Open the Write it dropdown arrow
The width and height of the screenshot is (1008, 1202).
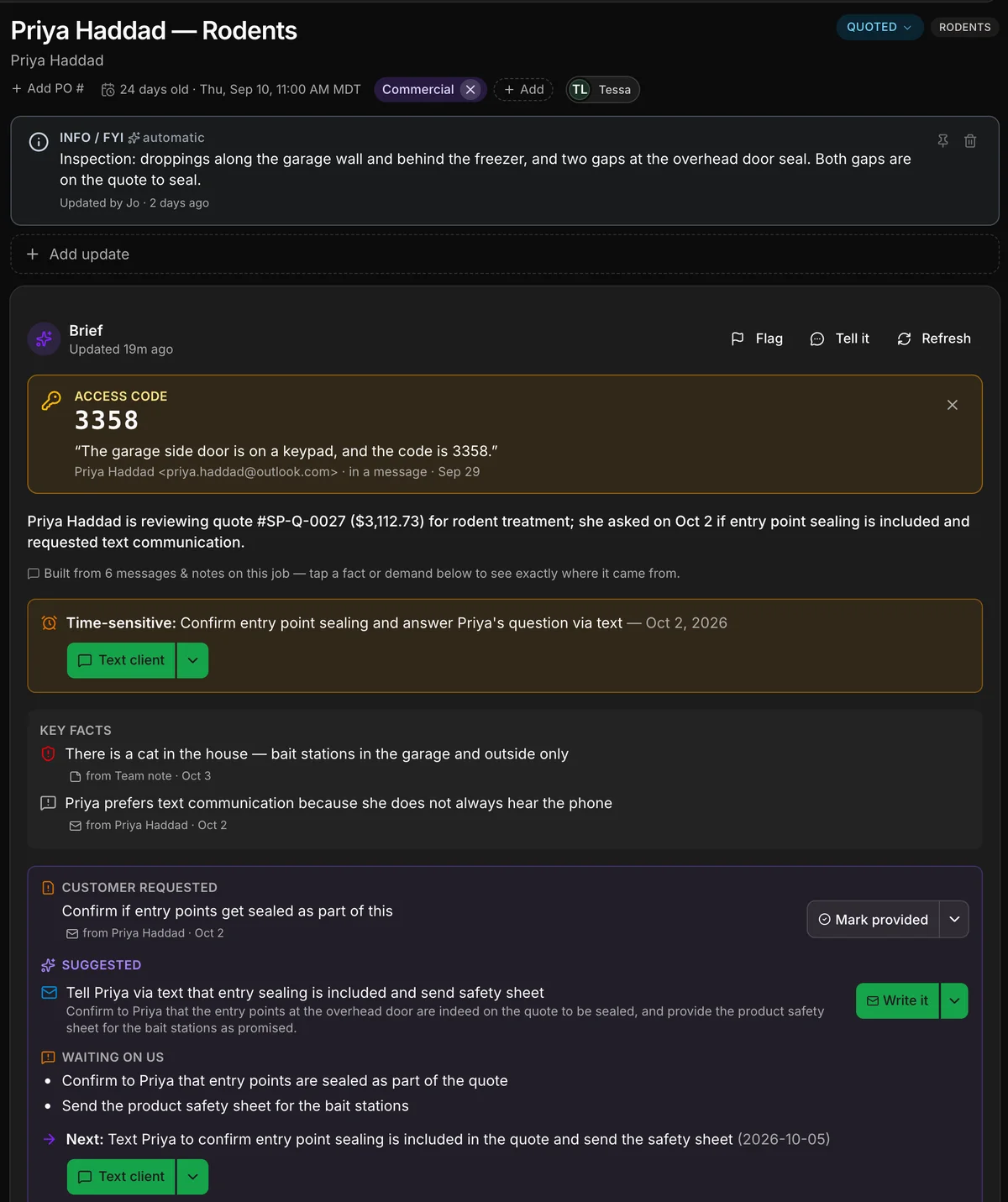coord(954,1001)
